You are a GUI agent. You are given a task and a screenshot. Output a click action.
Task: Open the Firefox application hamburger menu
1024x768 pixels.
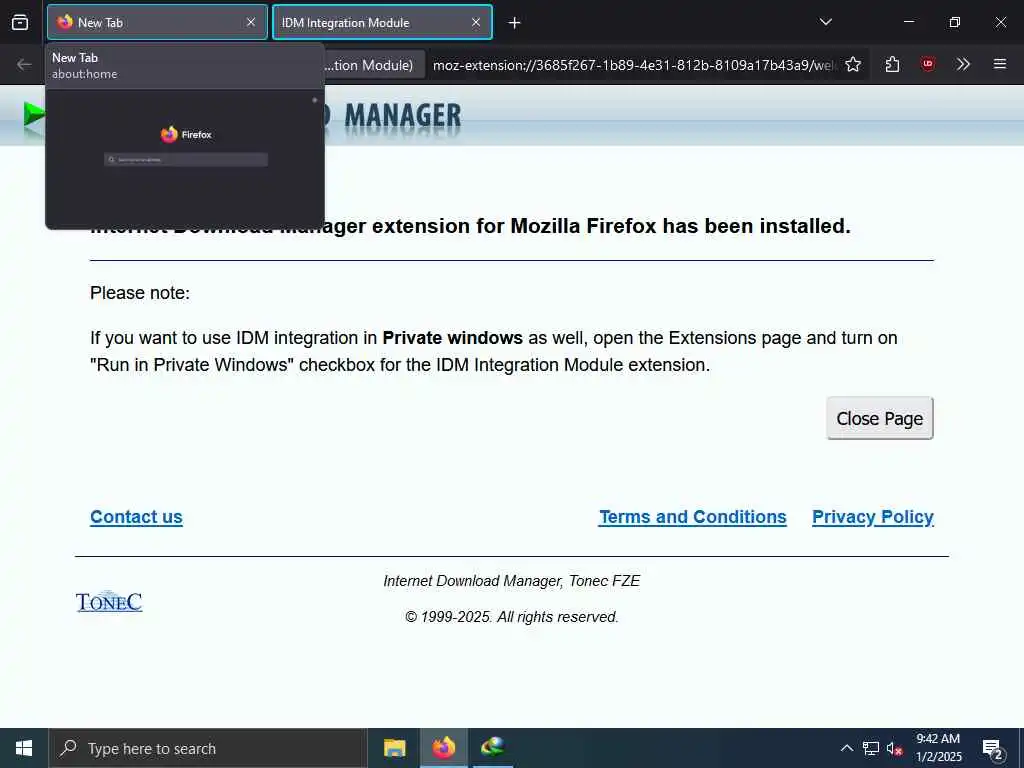[1000, 64]
